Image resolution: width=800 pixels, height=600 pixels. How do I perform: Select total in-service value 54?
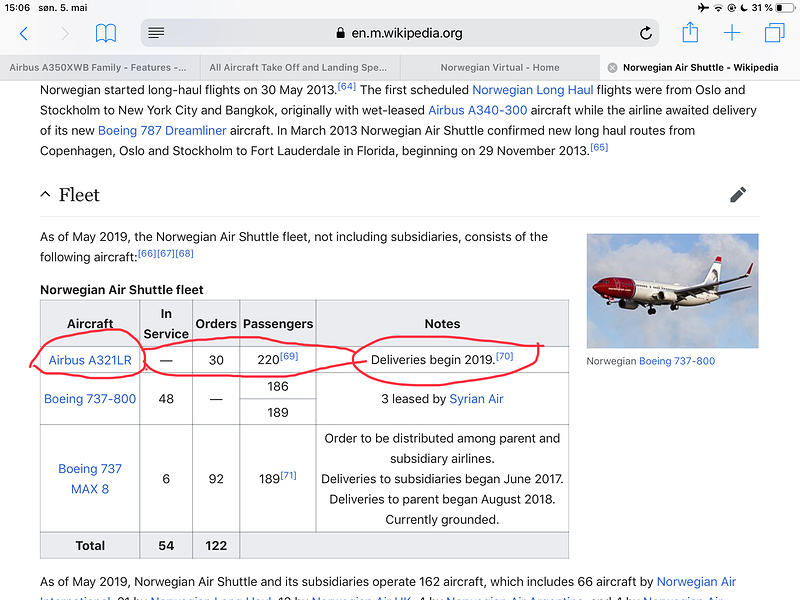tap(166, 546)
